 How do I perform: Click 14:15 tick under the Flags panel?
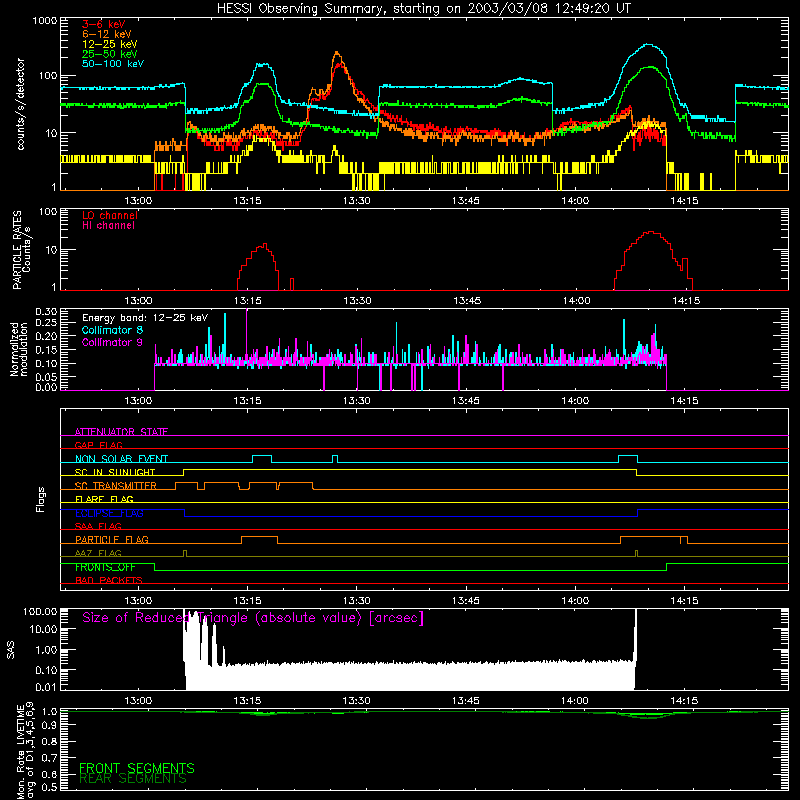[x=684, y=601]
